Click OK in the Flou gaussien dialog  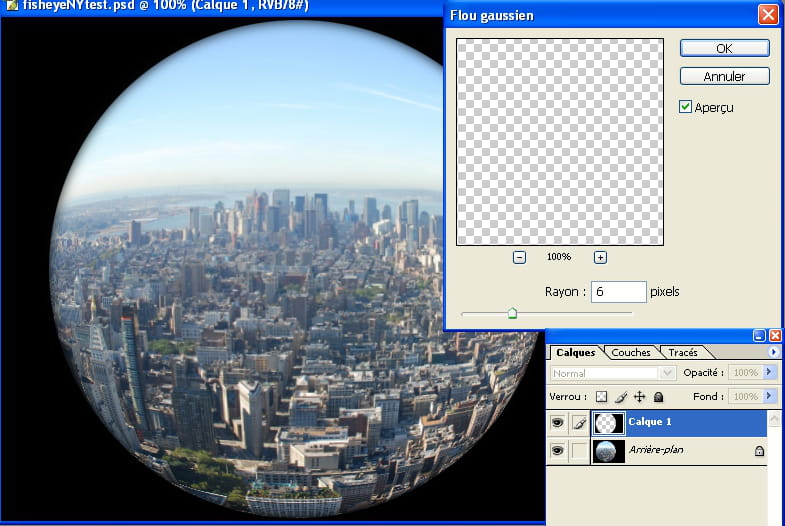tap(724, 48)
